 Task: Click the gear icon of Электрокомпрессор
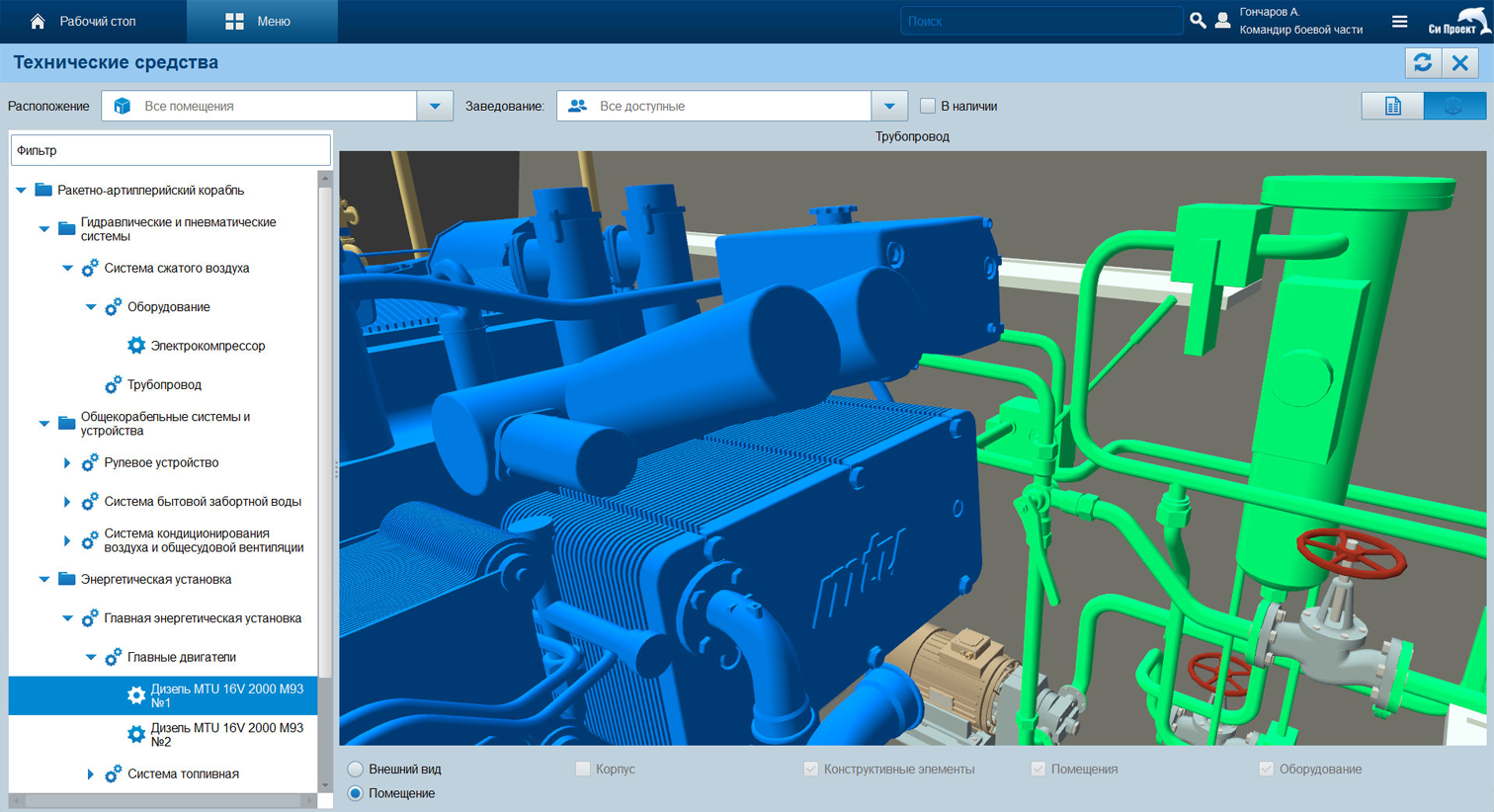(x=136, y=346)
